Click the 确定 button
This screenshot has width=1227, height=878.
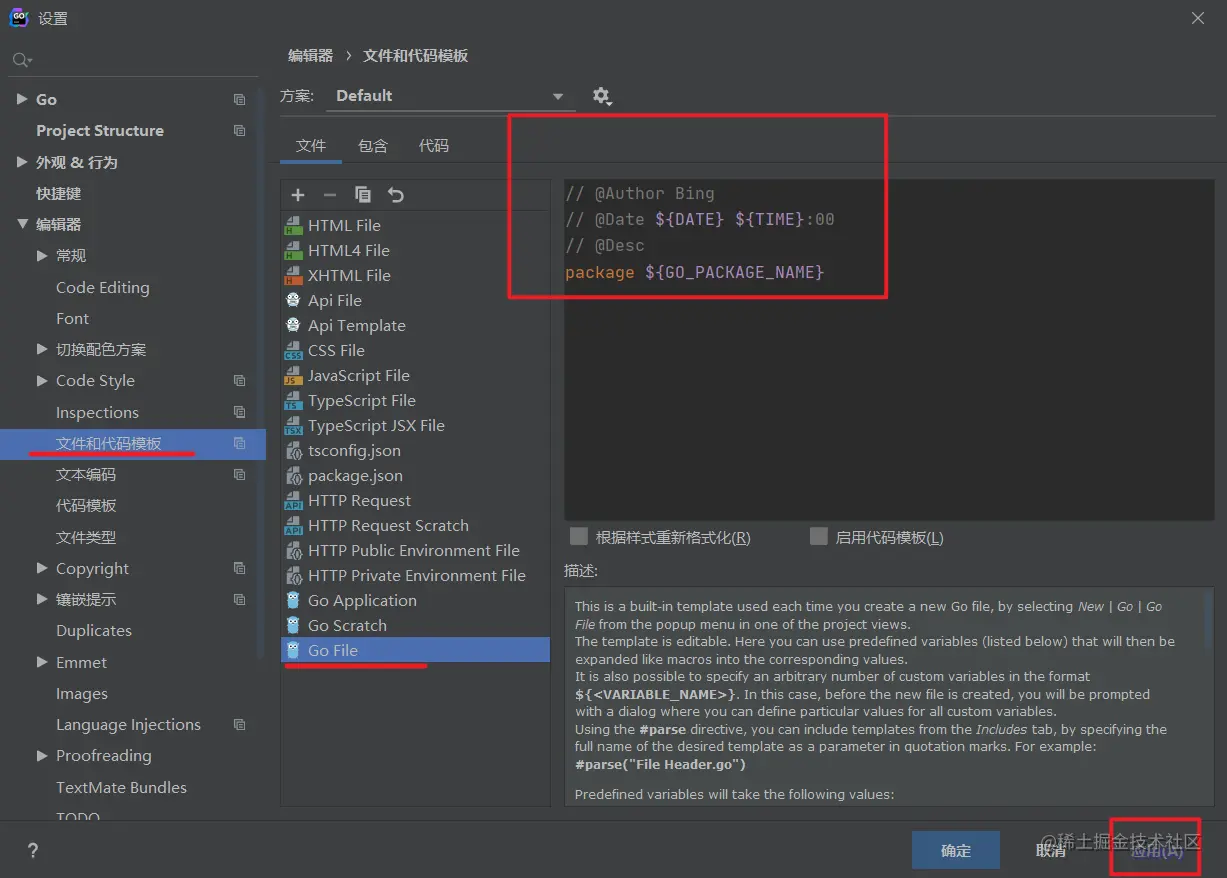coord(956,850)
